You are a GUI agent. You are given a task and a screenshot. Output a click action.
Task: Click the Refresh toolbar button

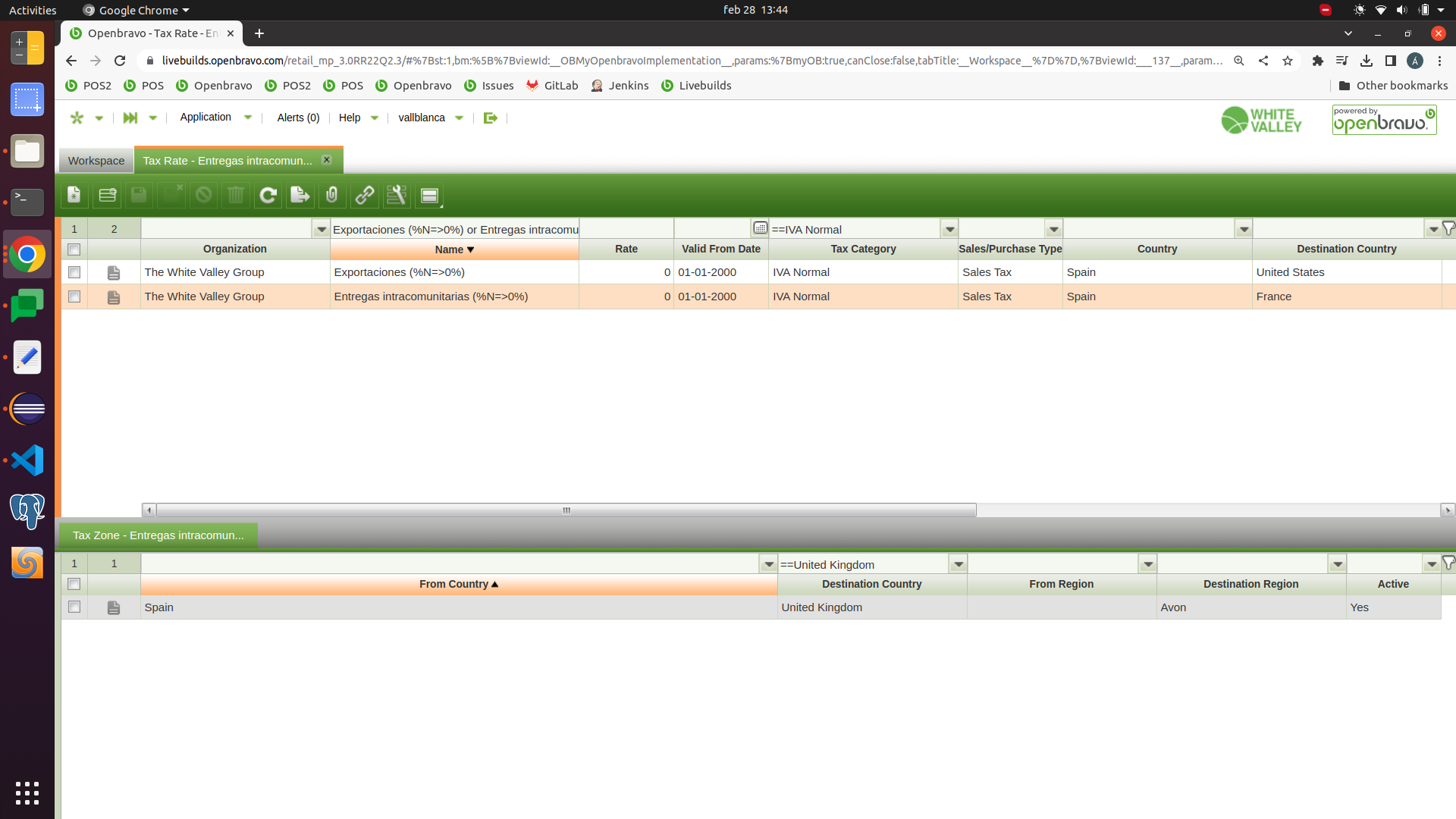pyautogui.click(x=268, y=196)
